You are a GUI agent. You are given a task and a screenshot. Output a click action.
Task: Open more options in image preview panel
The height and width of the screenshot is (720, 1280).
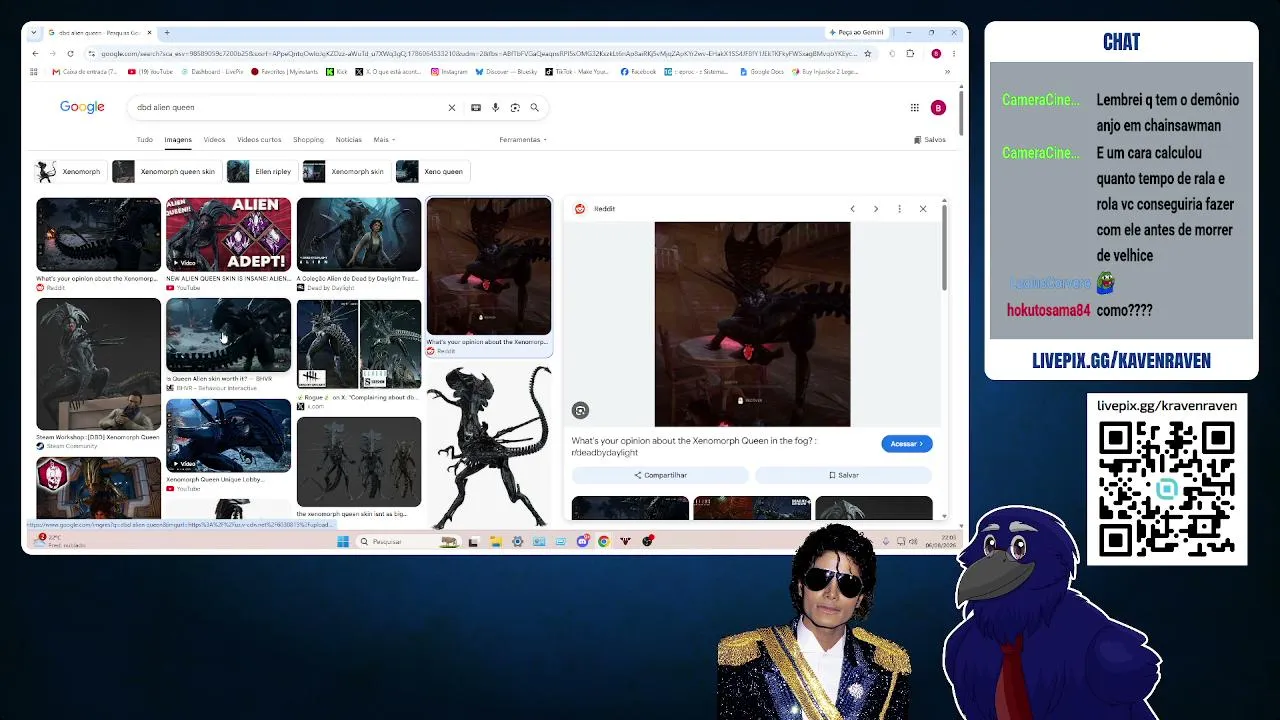coord(899,209)
